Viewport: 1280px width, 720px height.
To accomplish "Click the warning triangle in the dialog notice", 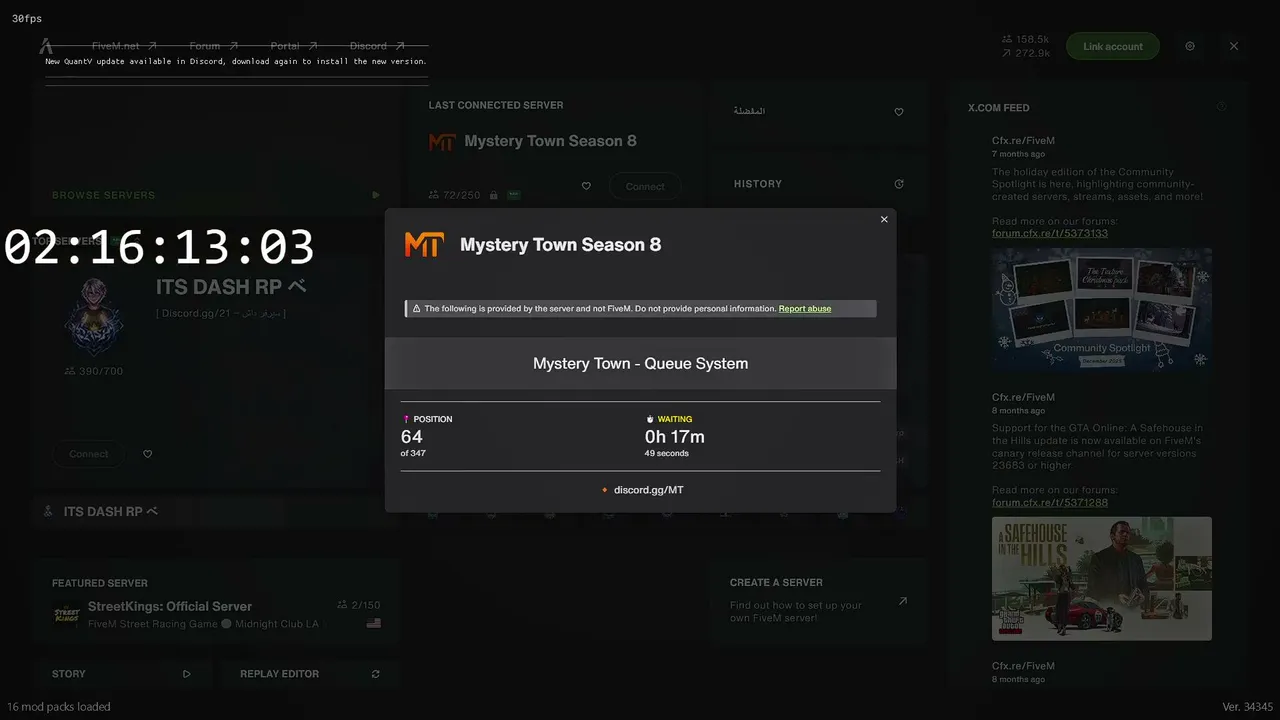I will (x=416, y=309).
